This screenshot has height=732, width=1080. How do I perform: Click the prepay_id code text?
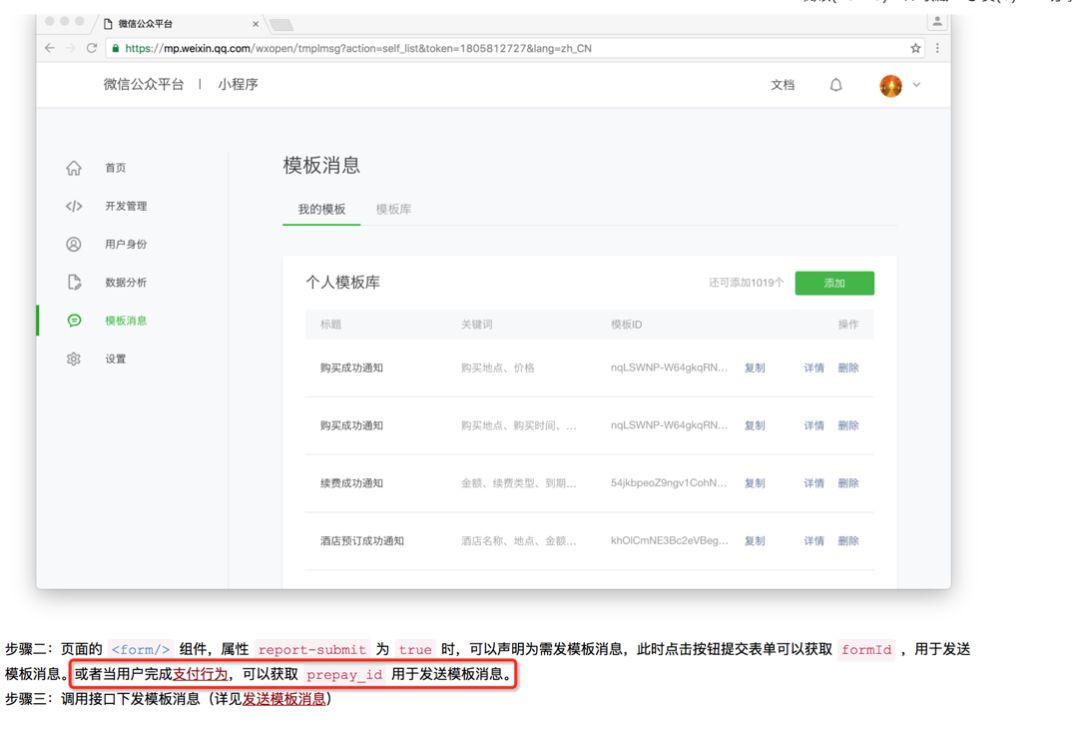(x=344, y=674)
